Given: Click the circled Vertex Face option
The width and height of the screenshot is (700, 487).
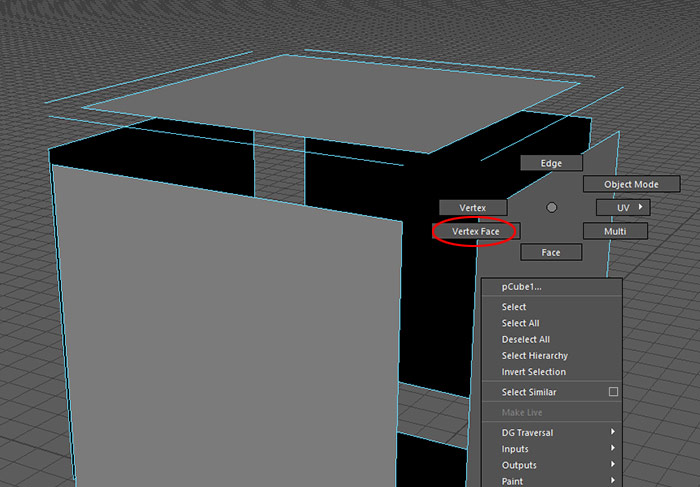Looking at the screenshot, I should pyautogui.click(x=475, y=231).
